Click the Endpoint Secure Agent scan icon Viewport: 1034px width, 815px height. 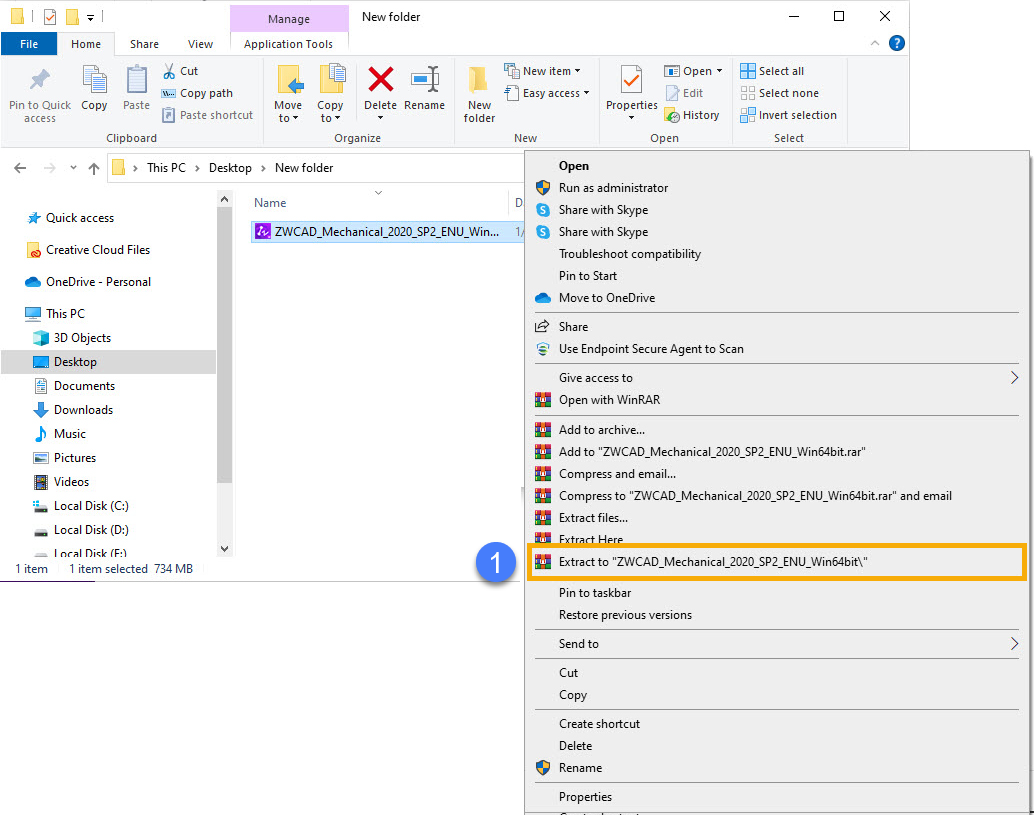pyautogui.click(x=543, y=349)
